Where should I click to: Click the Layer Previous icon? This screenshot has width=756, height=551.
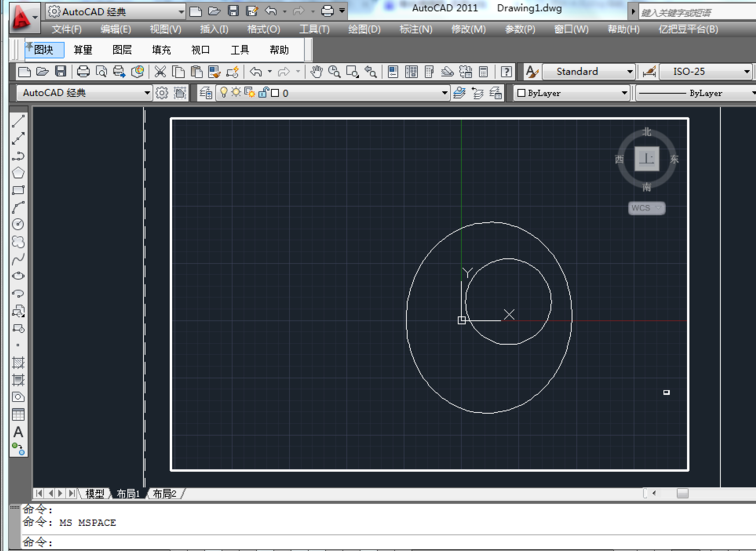click(x=477, y=93)
